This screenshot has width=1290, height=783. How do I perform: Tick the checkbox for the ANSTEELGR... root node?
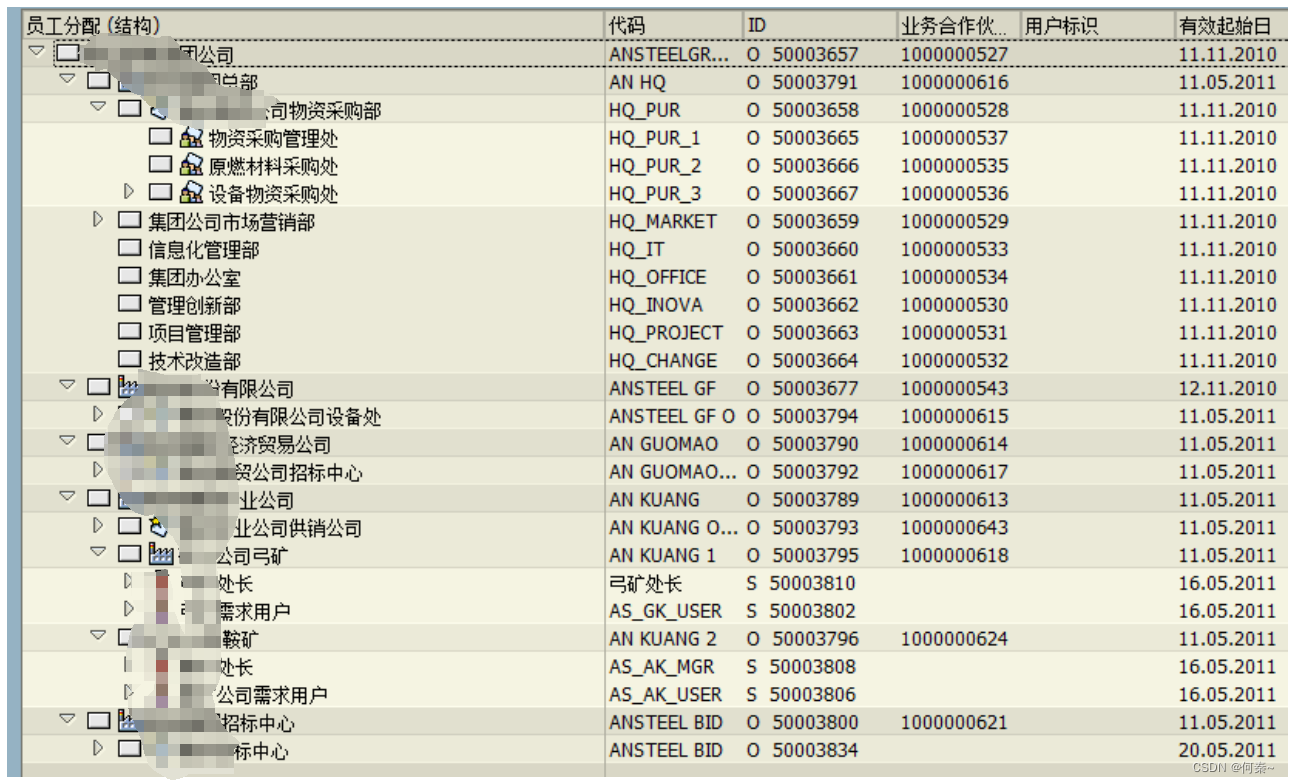[x=67, y=53]
